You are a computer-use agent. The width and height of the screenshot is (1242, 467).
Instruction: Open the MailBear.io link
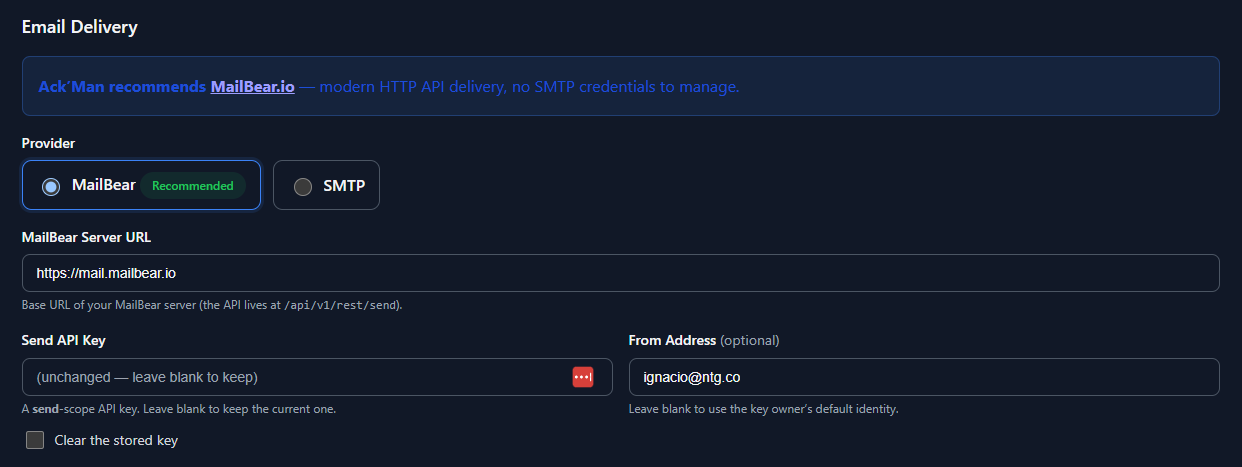point(252,86)
